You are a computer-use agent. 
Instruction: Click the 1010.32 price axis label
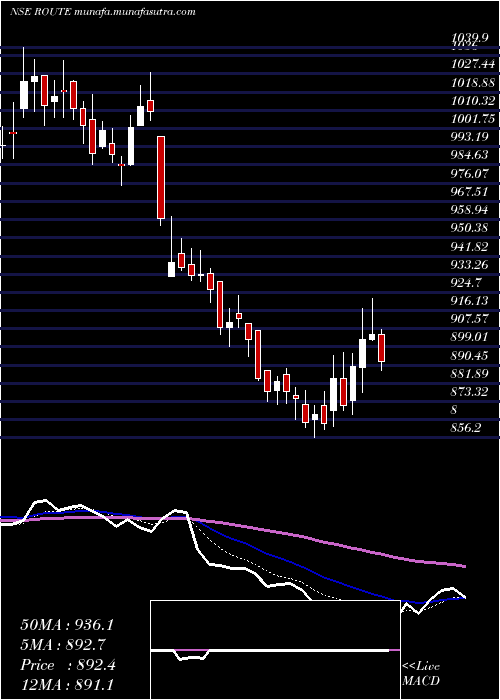pos(473,101)
